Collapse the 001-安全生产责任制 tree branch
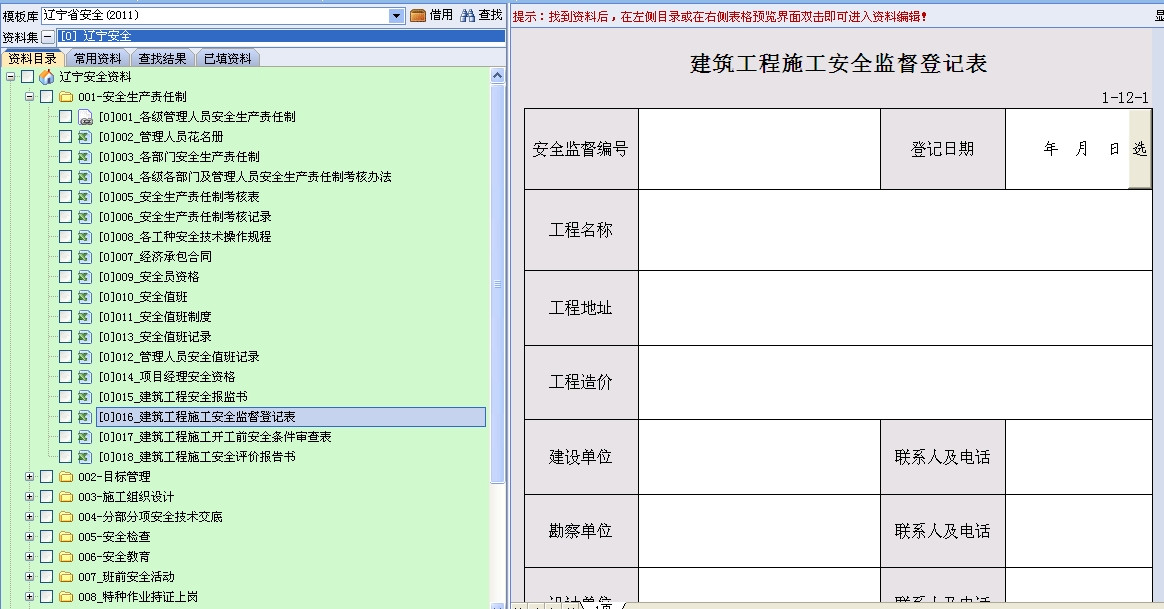The height and width of the screenshot is (609, 1164). [x=31, y=96]
